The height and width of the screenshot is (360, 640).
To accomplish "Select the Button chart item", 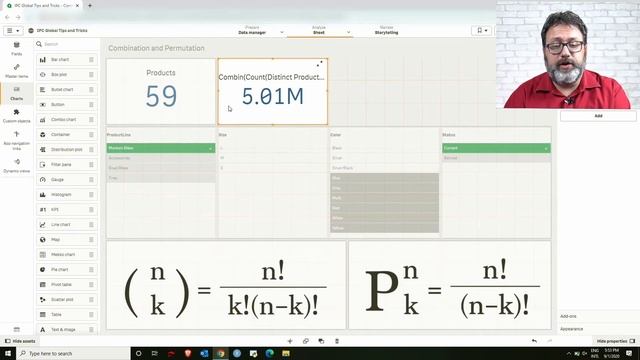I will click(67, 104).
